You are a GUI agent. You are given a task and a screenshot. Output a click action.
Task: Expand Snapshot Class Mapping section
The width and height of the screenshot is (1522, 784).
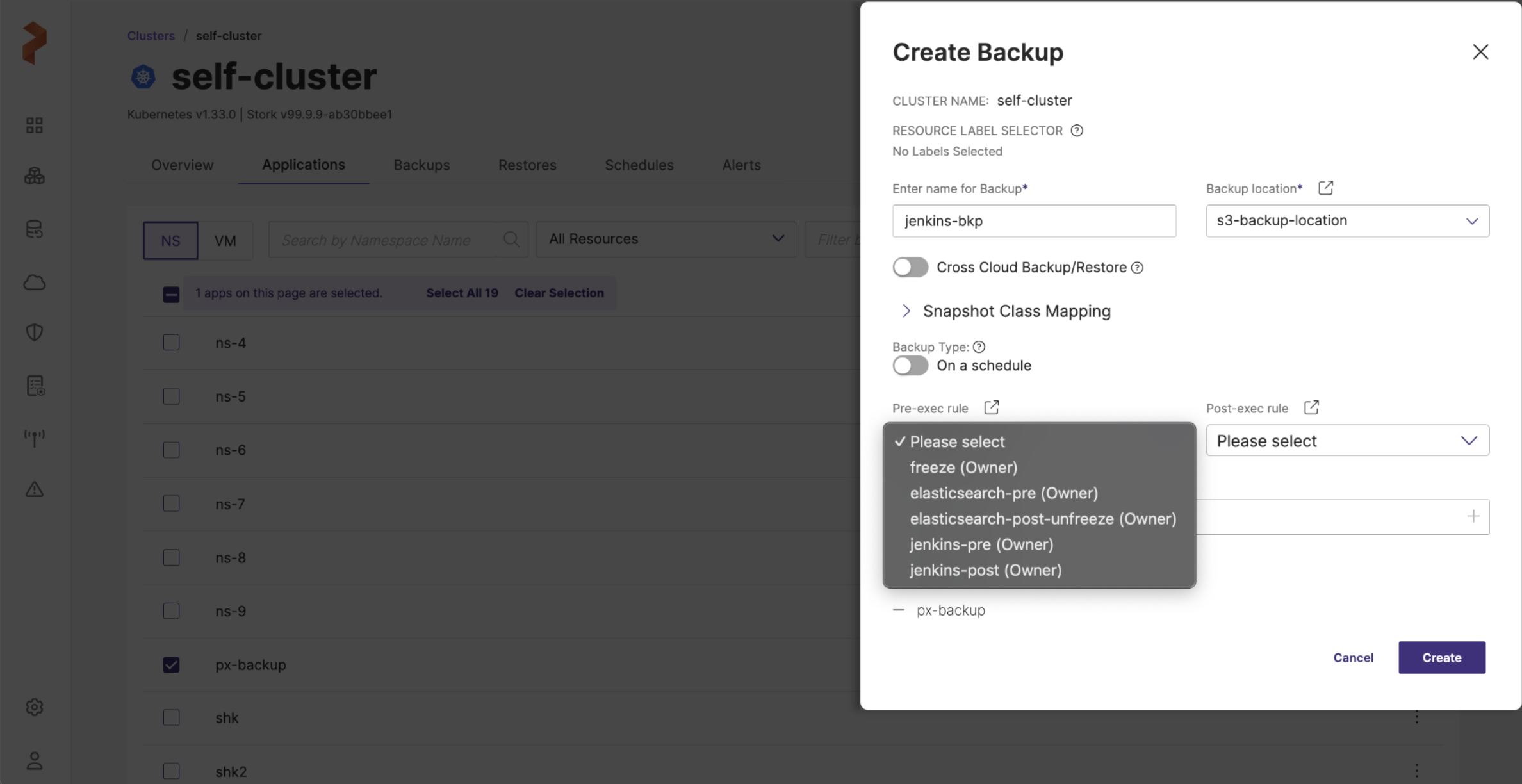[906, 311]
